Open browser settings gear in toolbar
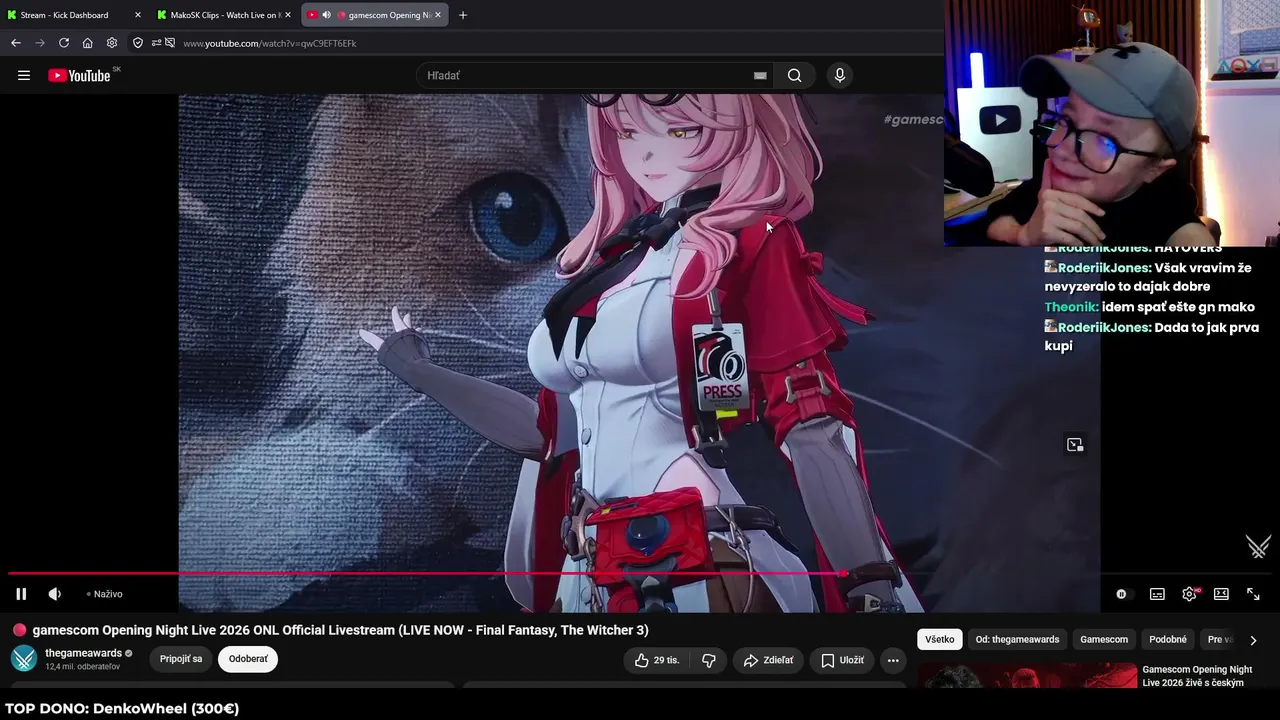This screenshot has height=720, width=1280. point(112,43)
